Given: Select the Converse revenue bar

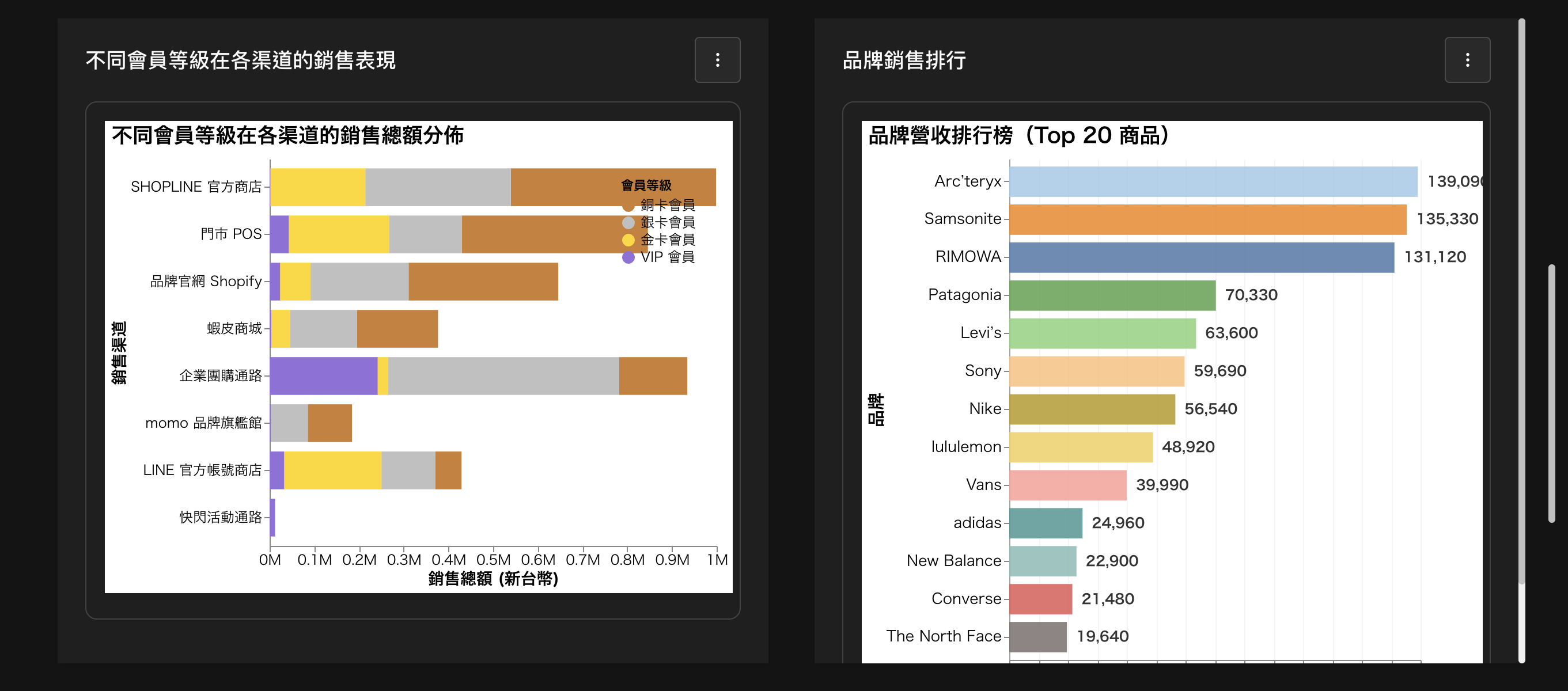Looking at the screenshot, I should [1041, 599].
